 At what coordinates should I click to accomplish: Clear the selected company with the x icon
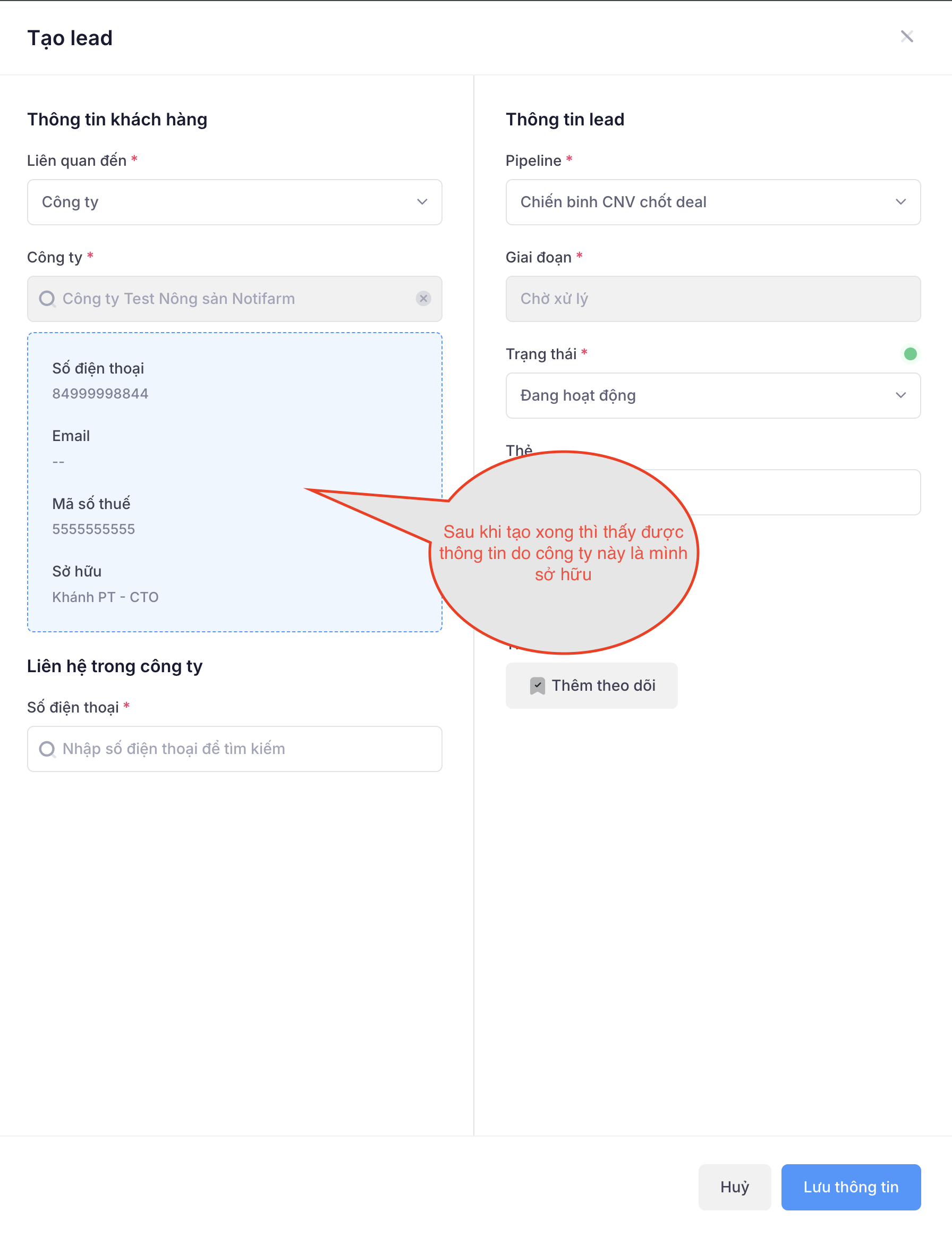423,299
